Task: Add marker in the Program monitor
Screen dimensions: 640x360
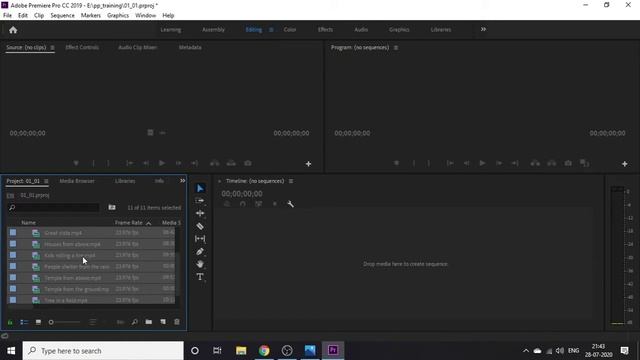Action: coord(396,163)
